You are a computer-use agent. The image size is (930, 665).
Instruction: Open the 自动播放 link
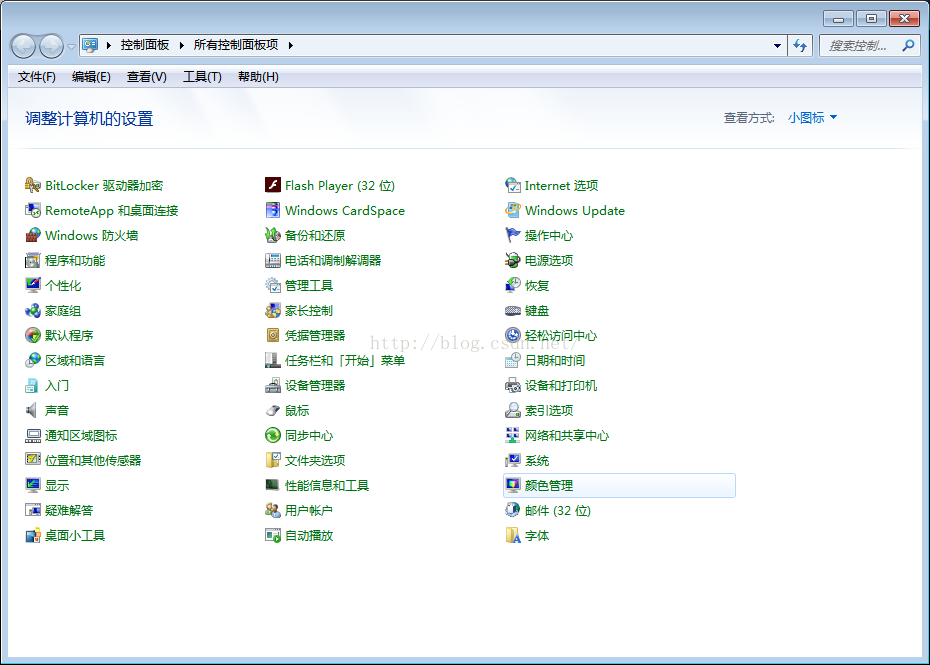[x=309, y=536]
